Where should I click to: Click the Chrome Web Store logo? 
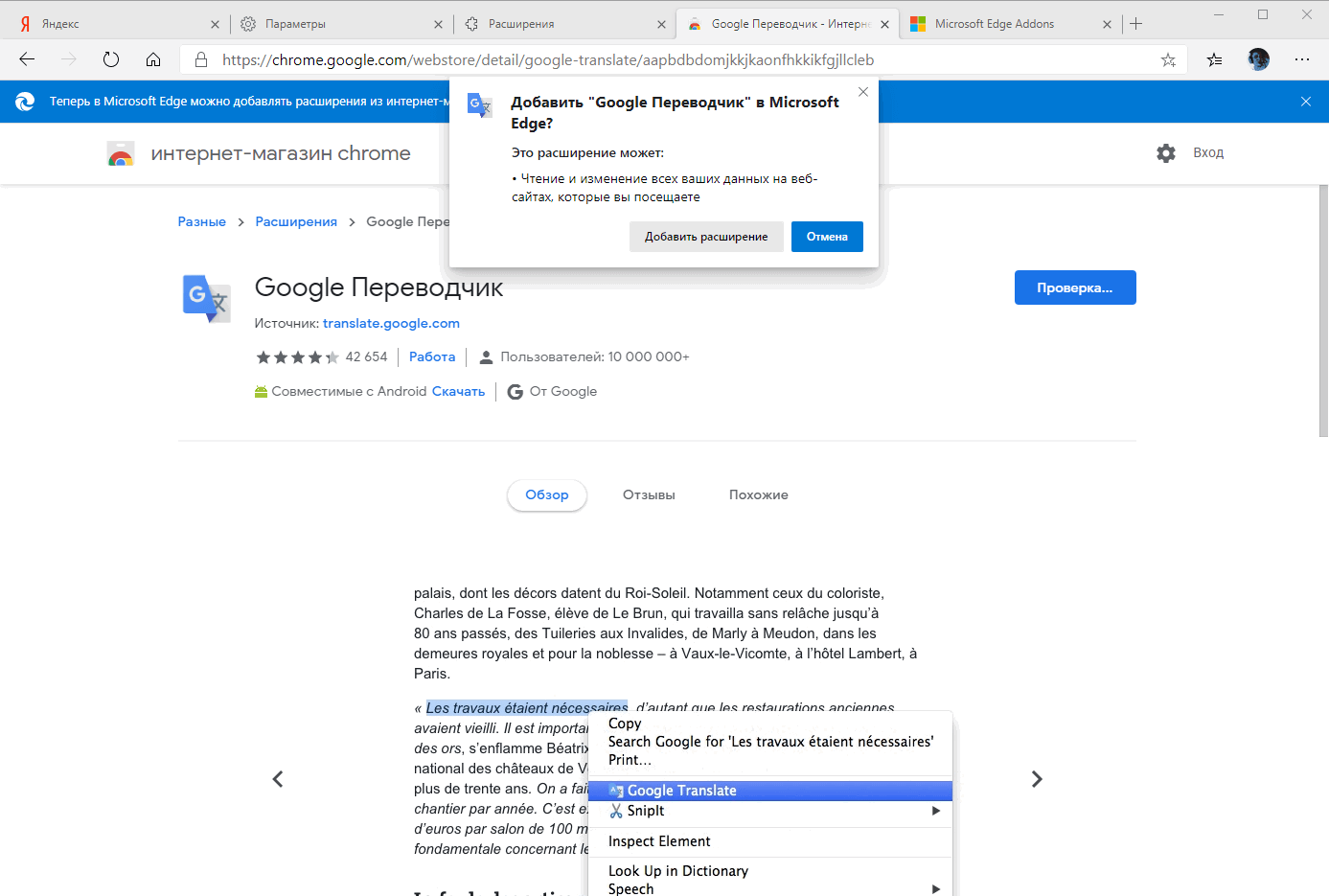coord(121,153)
